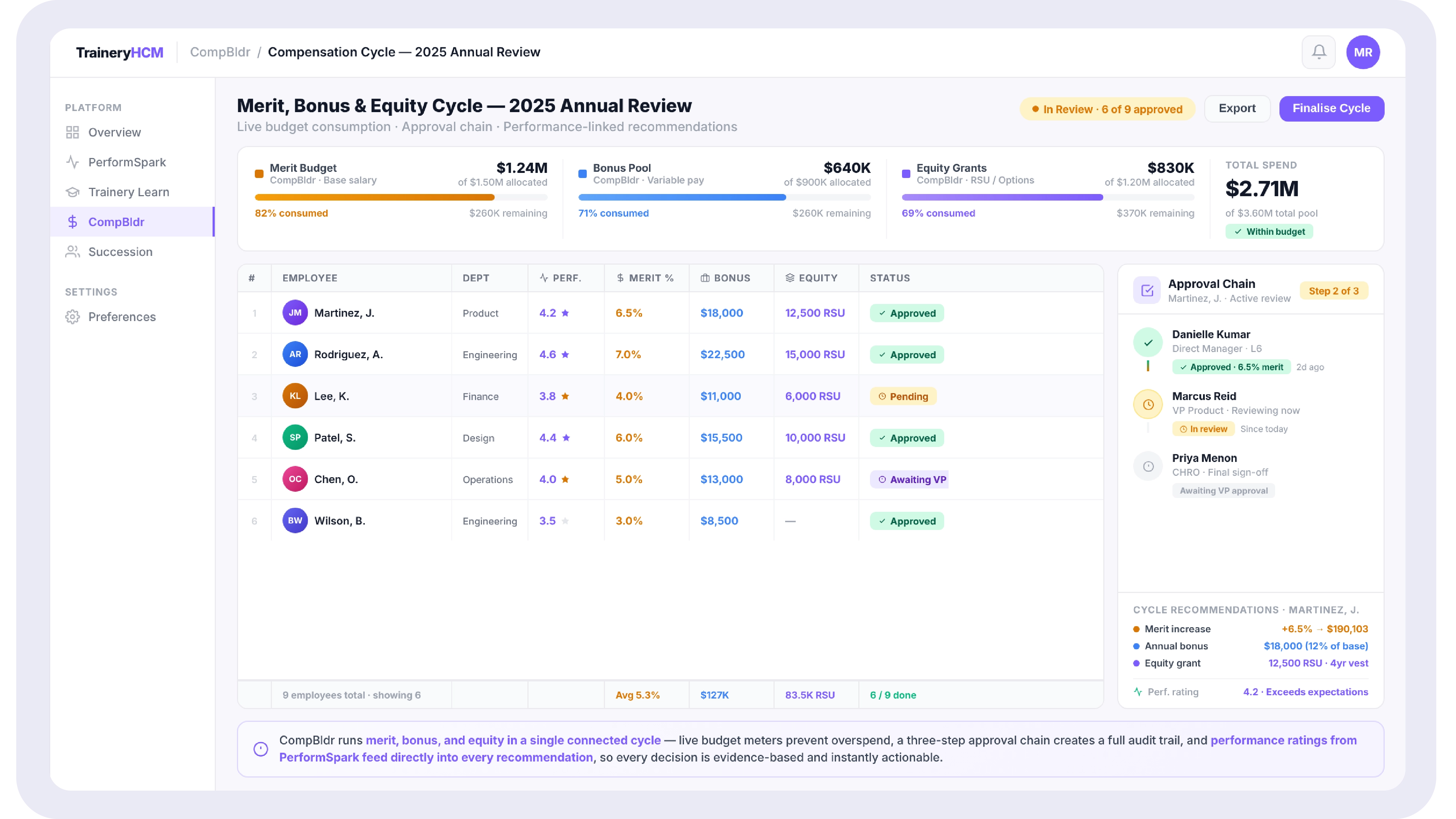Click the Merit Budget progress bar

pos(401,197)
